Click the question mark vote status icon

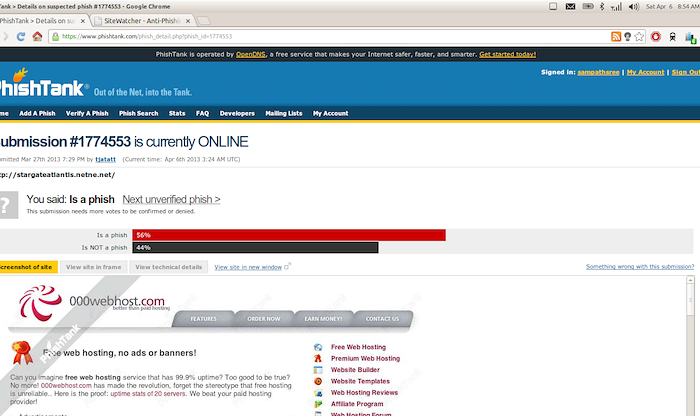click(x=7, y=205)
